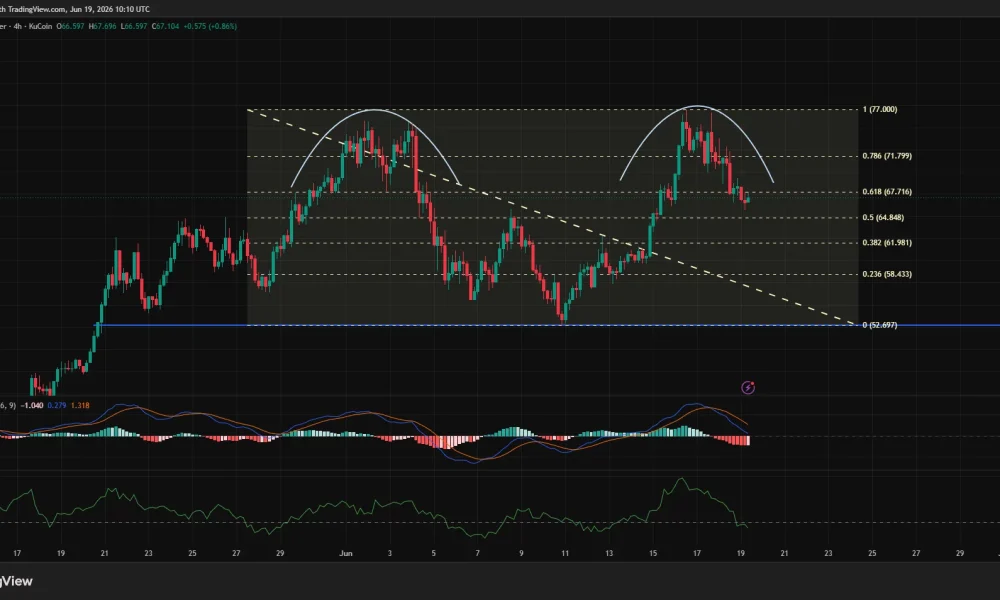Viewport: 1000px width, 600px height.
Task: Select the dashed descending trend line
Action: (x=551, y=218)
